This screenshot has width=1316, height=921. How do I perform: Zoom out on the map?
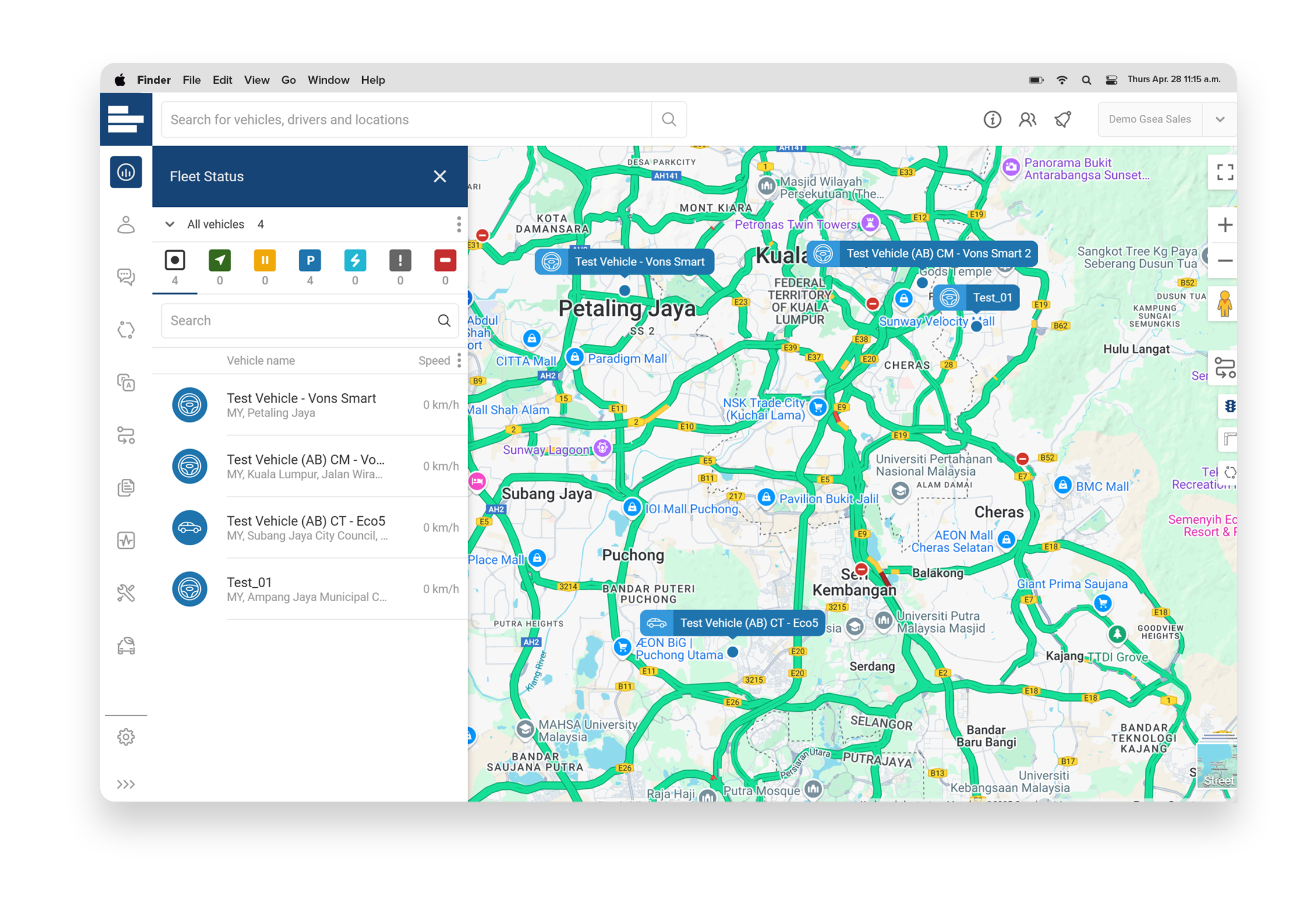(1225, 260)
